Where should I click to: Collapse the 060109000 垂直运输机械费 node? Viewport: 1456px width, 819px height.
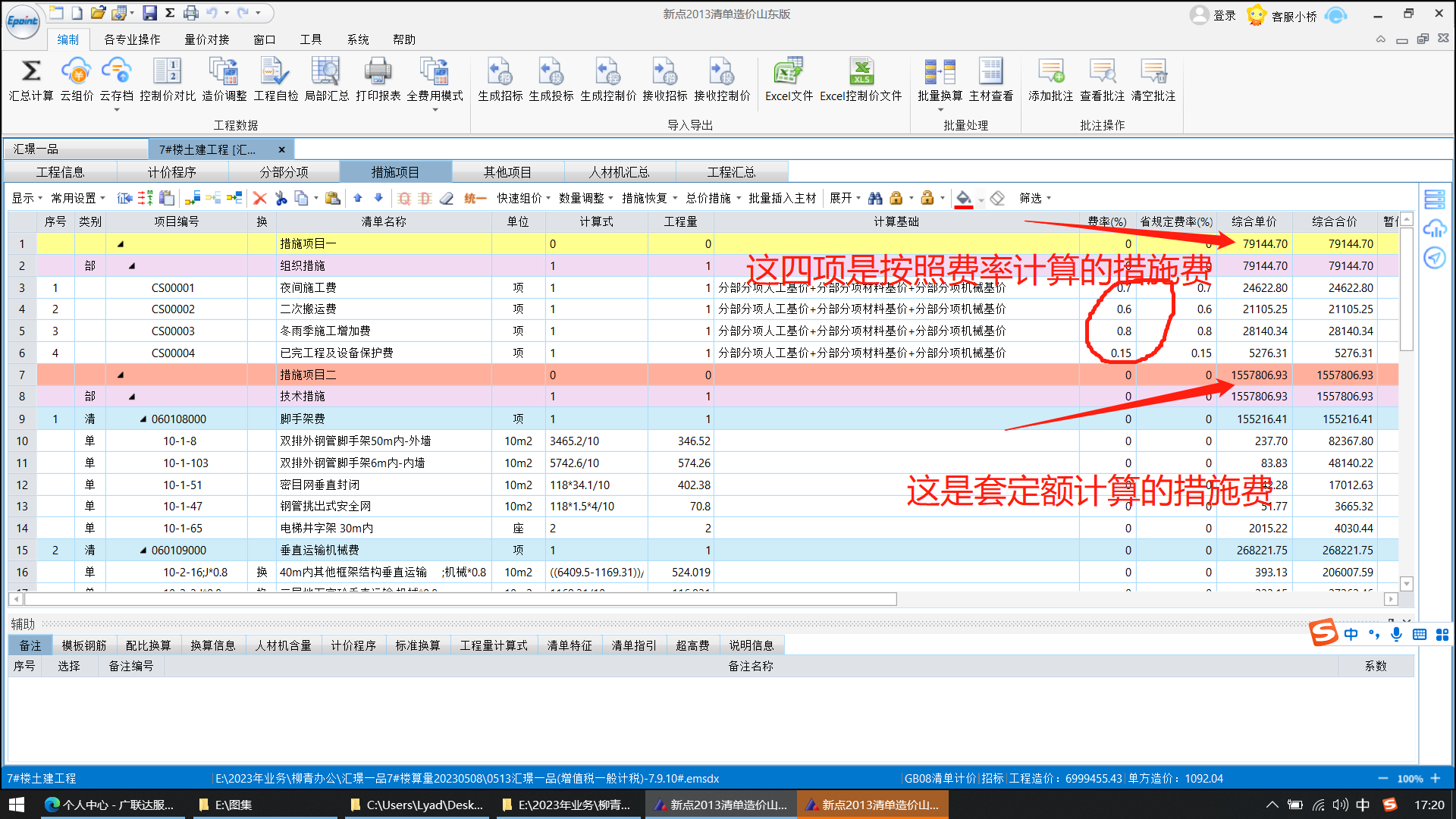[x=143, y=551]
